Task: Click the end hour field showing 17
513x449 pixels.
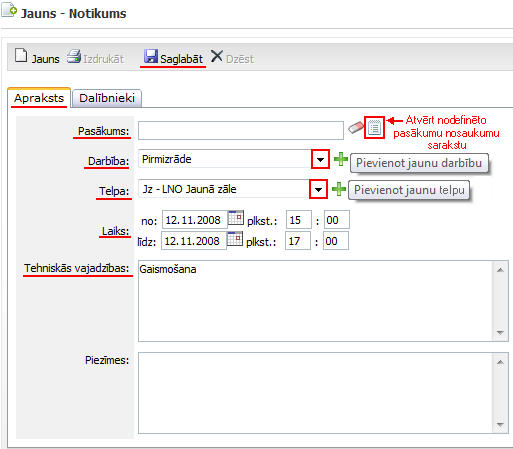Action: tap(298, 241)
